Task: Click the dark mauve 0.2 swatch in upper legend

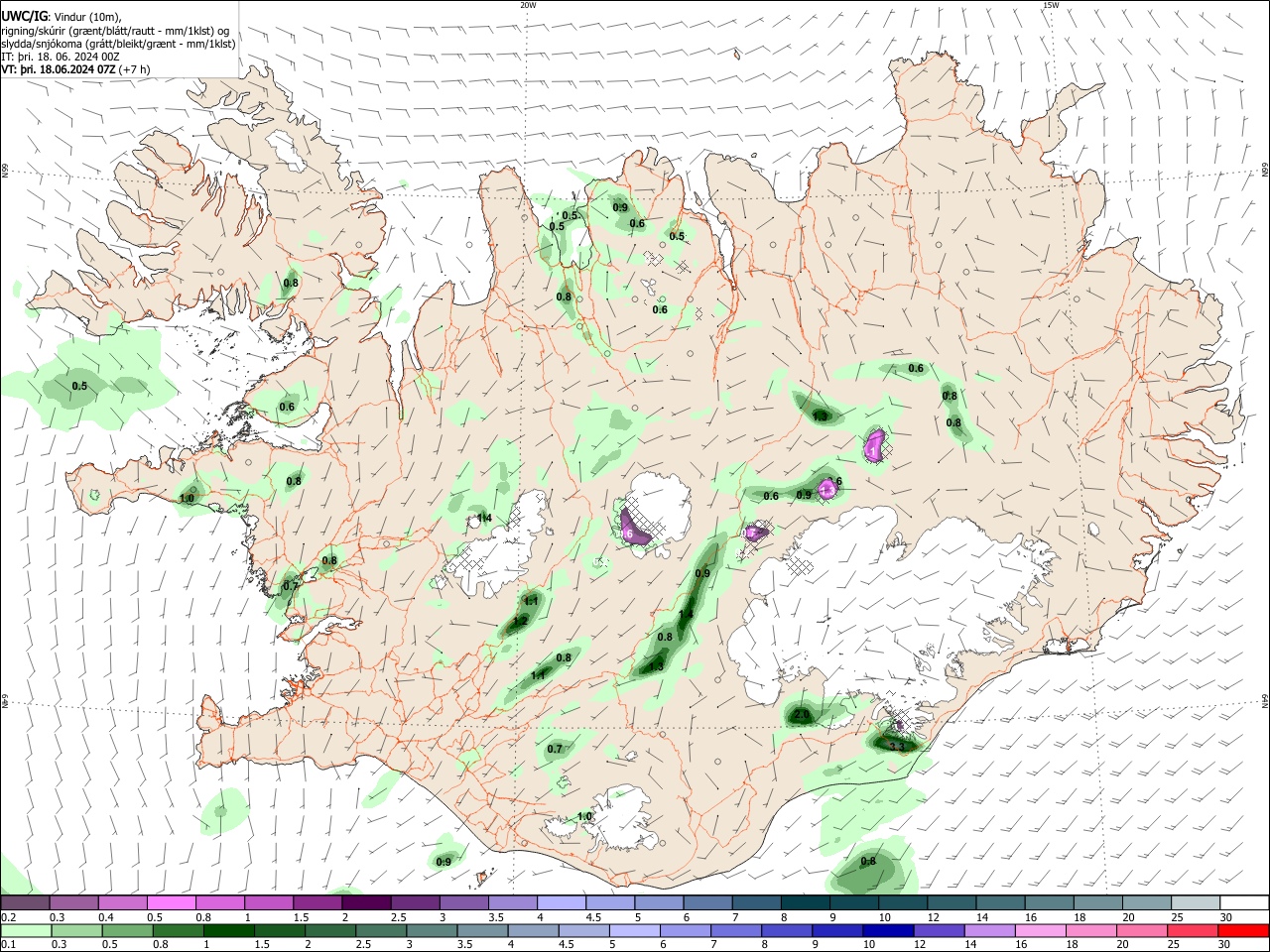Action: (x=25, y=902)
